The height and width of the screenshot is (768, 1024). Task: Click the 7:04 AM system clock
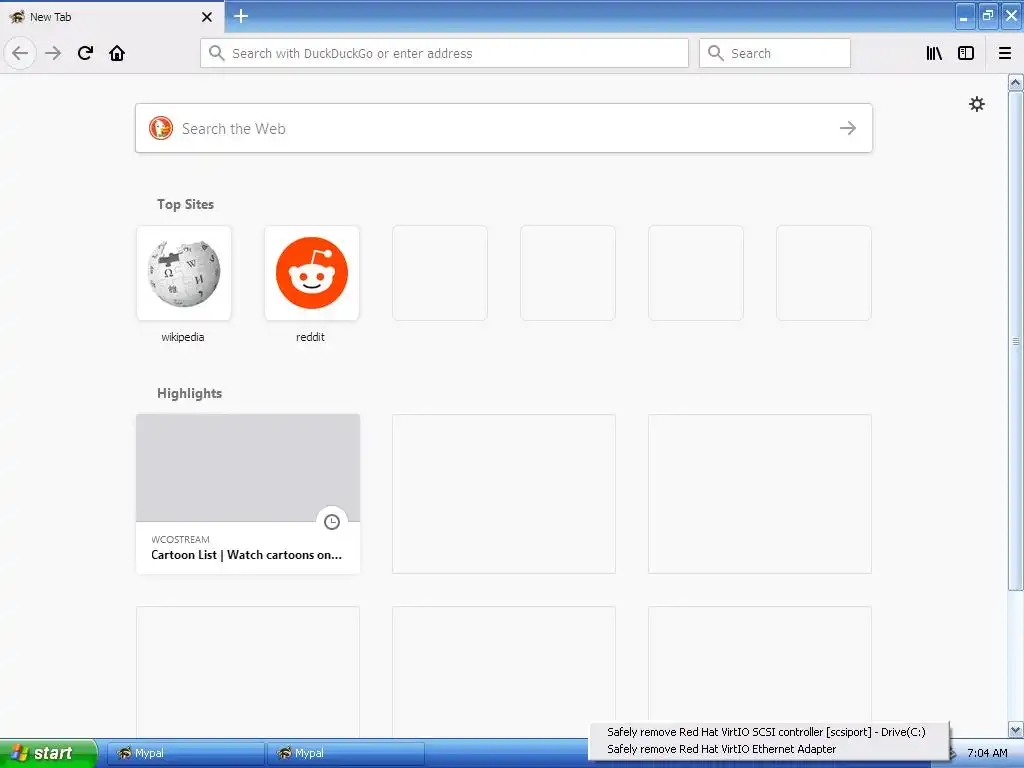987,753
